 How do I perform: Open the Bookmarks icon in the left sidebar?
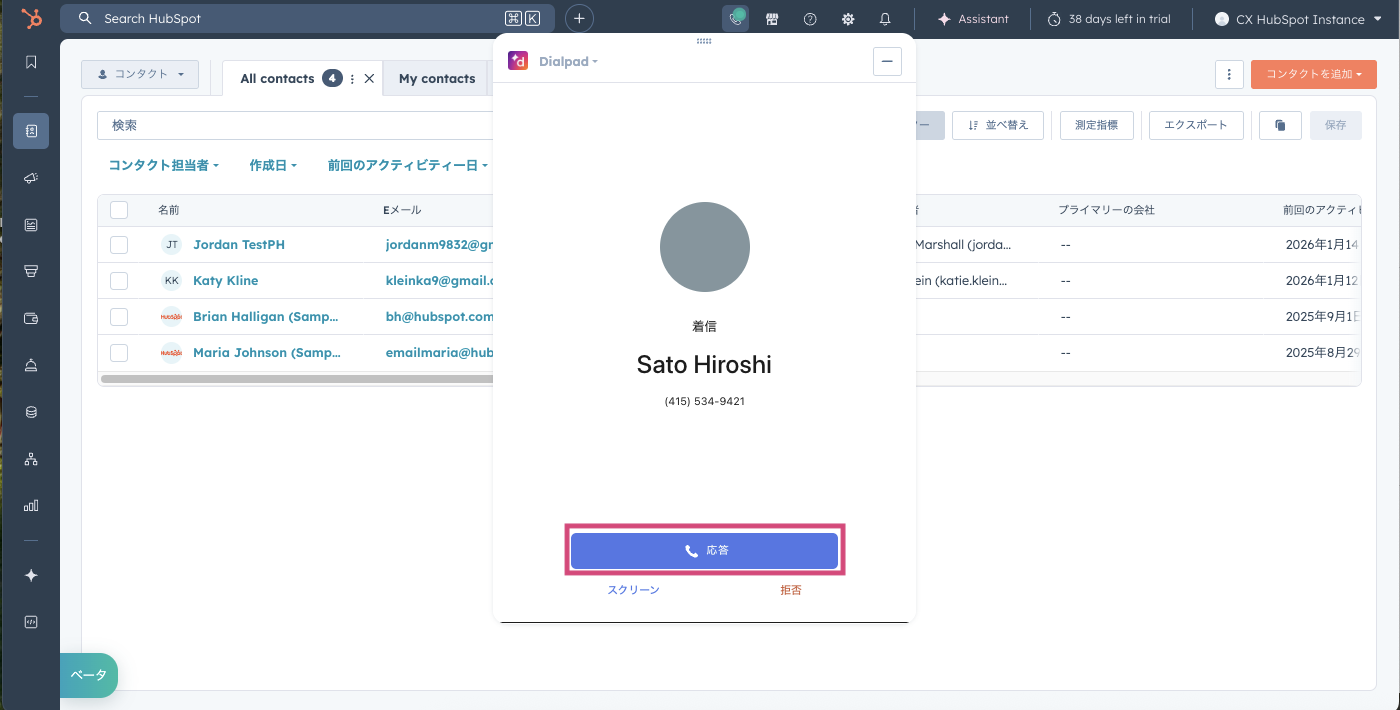31,62
